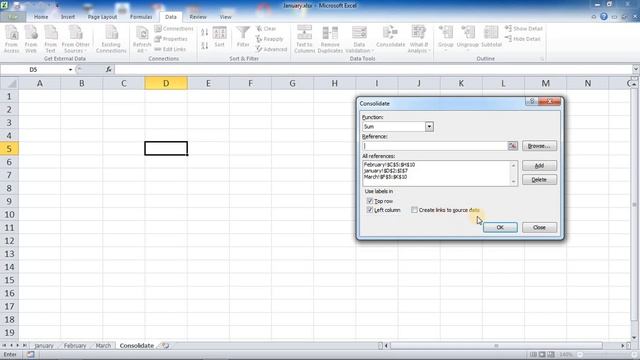Image resolution: width=640 pixels, height=360 pixels.
Task: Select the March reference in the list
Action: point(385,177)
